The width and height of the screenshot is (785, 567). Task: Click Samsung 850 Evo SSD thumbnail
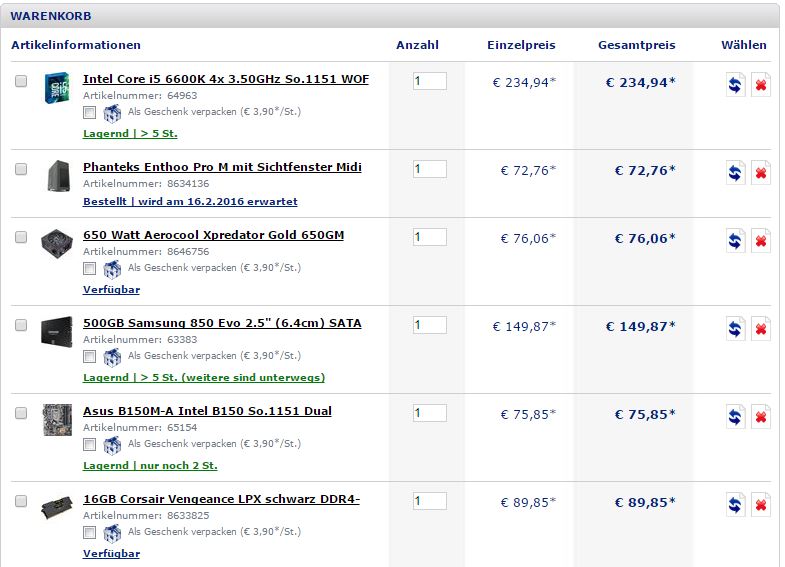point(57,331)
